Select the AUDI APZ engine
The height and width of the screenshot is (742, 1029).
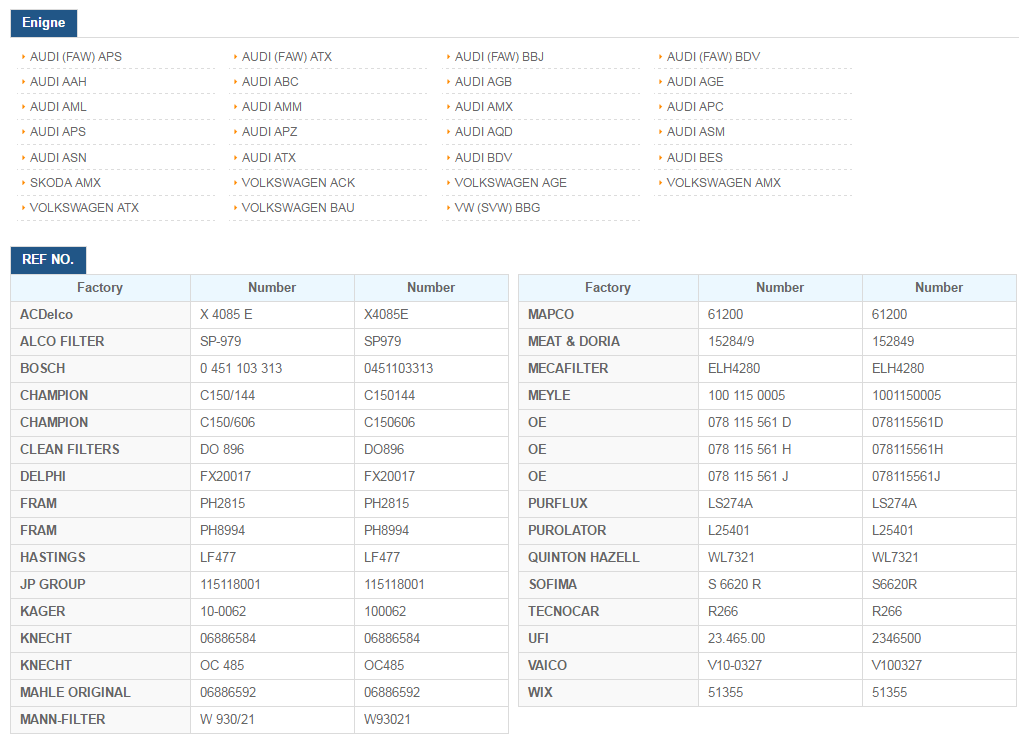point(269,131)
